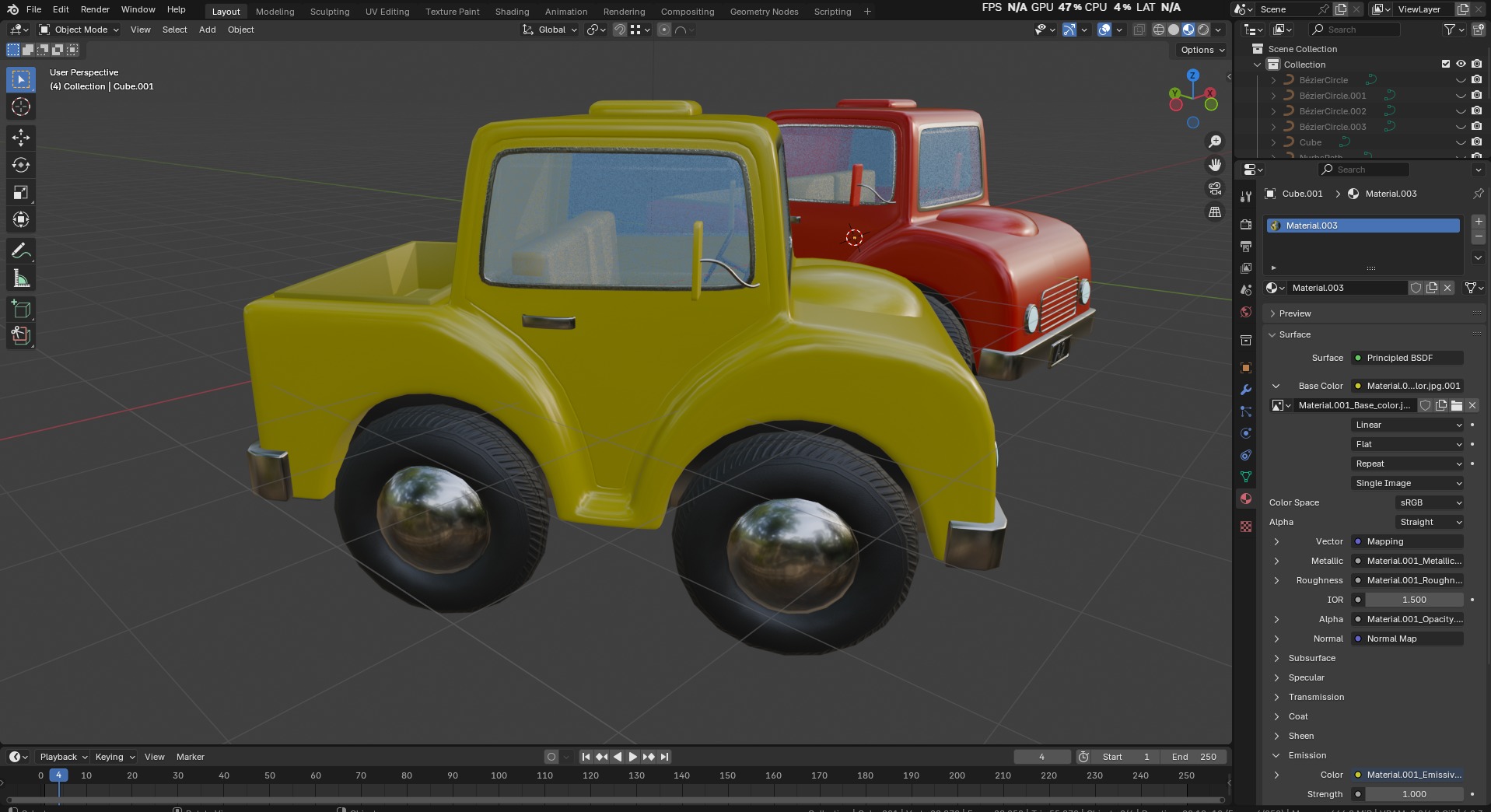The image size is (1491, 812).
Task: Expand BézierCircle.001 in the outliner
Action: pos(1273,96)
